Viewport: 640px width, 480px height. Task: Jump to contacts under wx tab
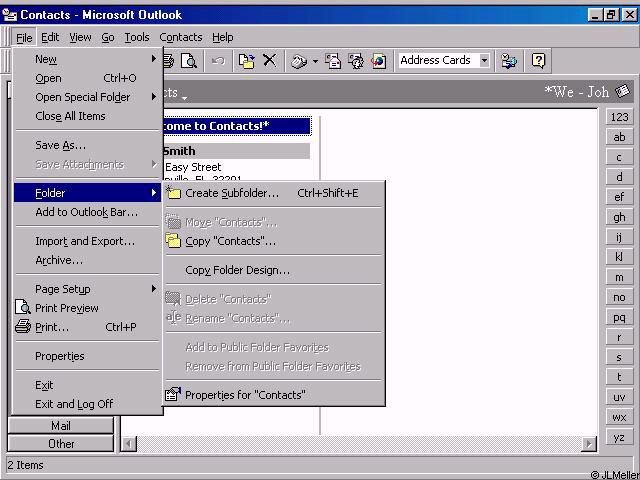coord(619,417)
